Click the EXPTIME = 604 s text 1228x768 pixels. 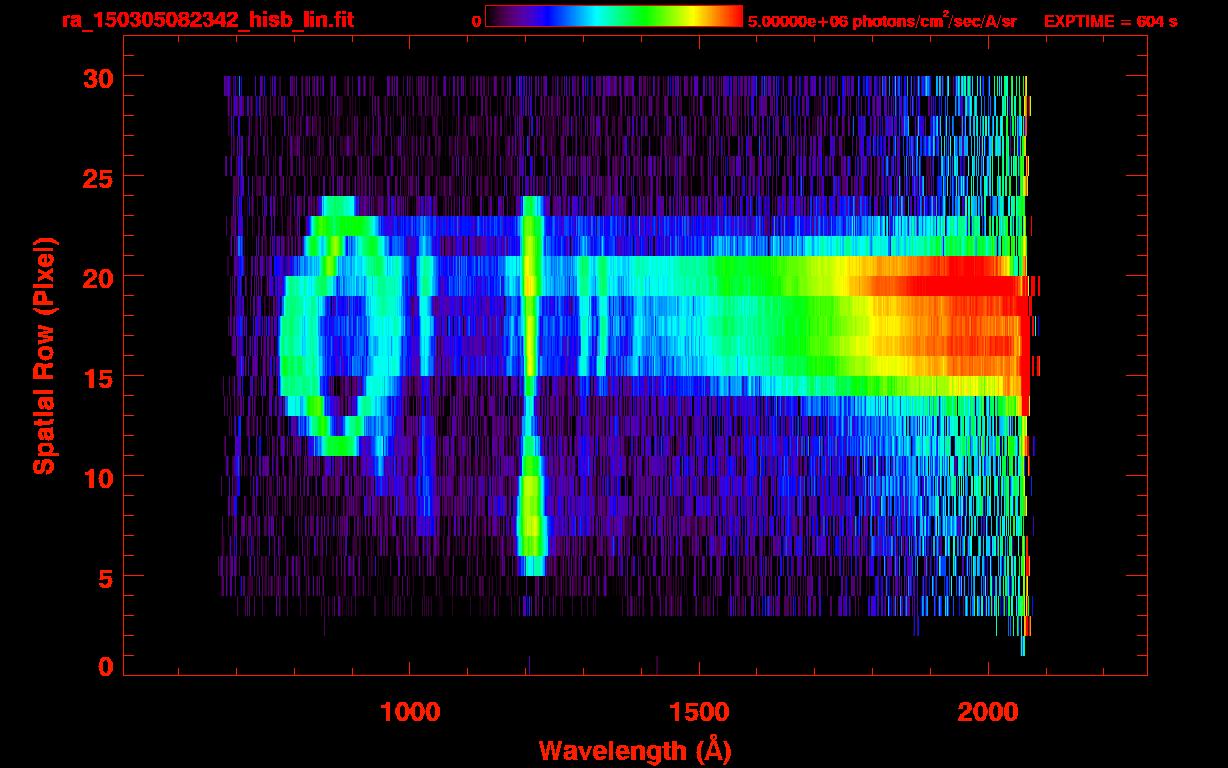point(1110,22)
